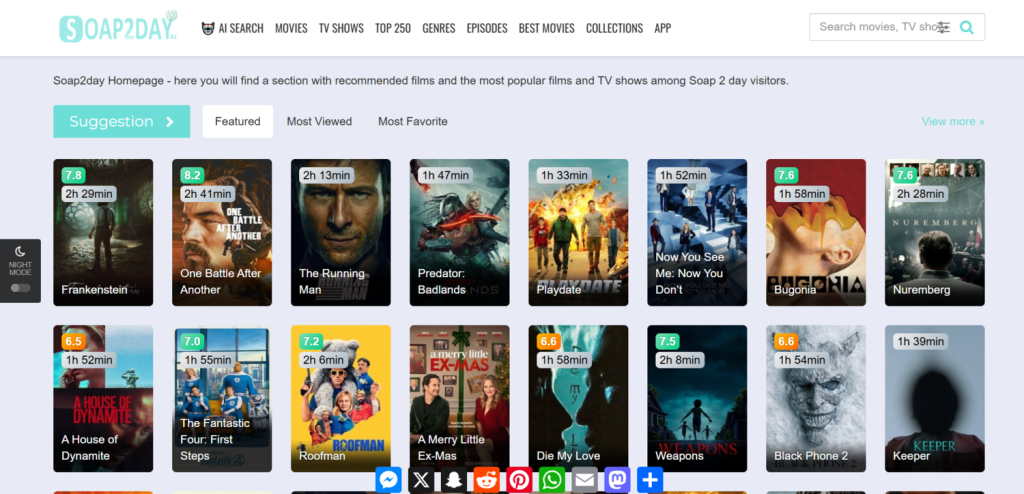Open Now You See Me poster

coord(697,233)
